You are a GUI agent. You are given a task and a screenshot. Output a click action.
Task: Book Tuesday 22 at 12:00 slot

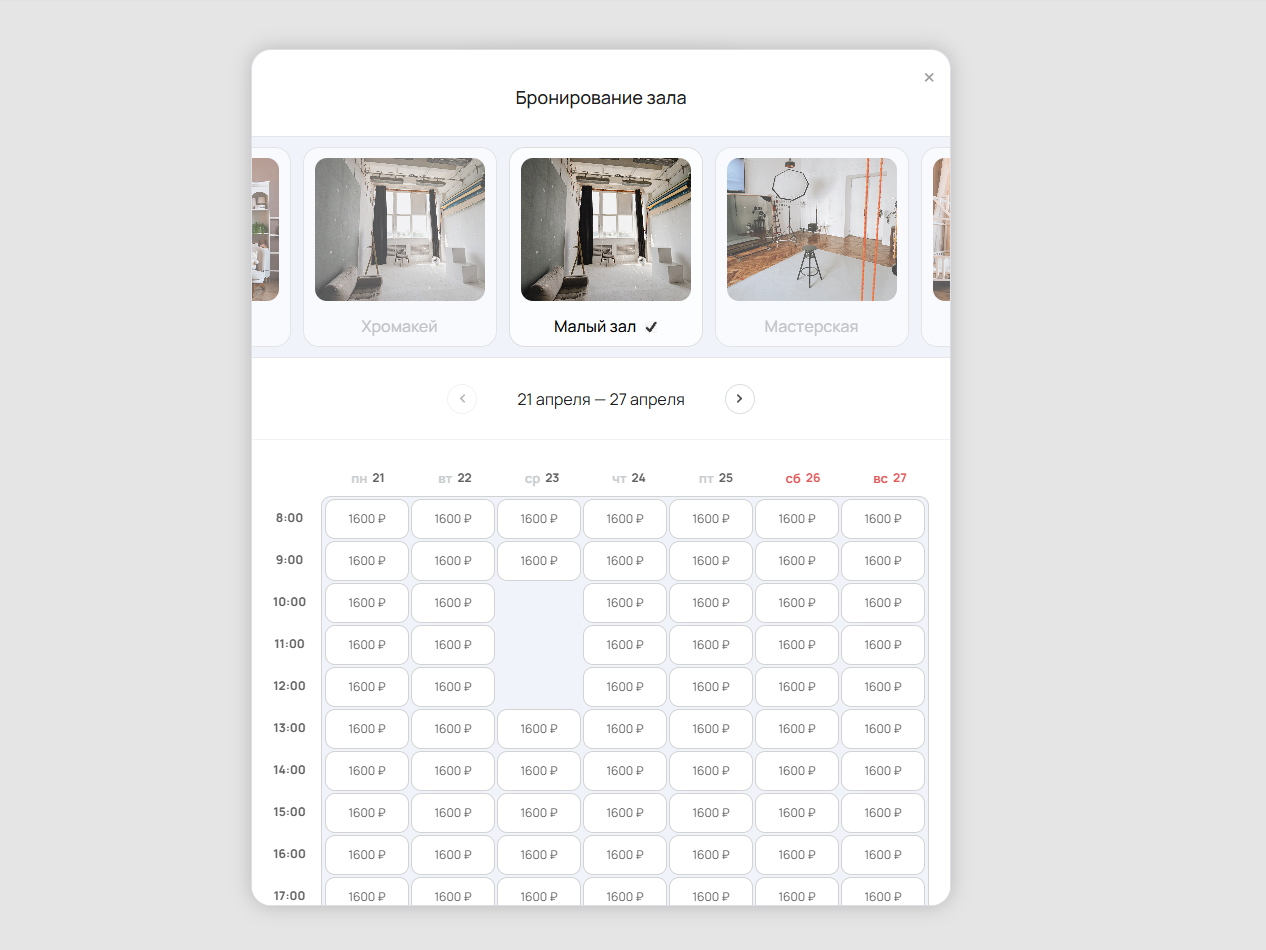(453, 687)
